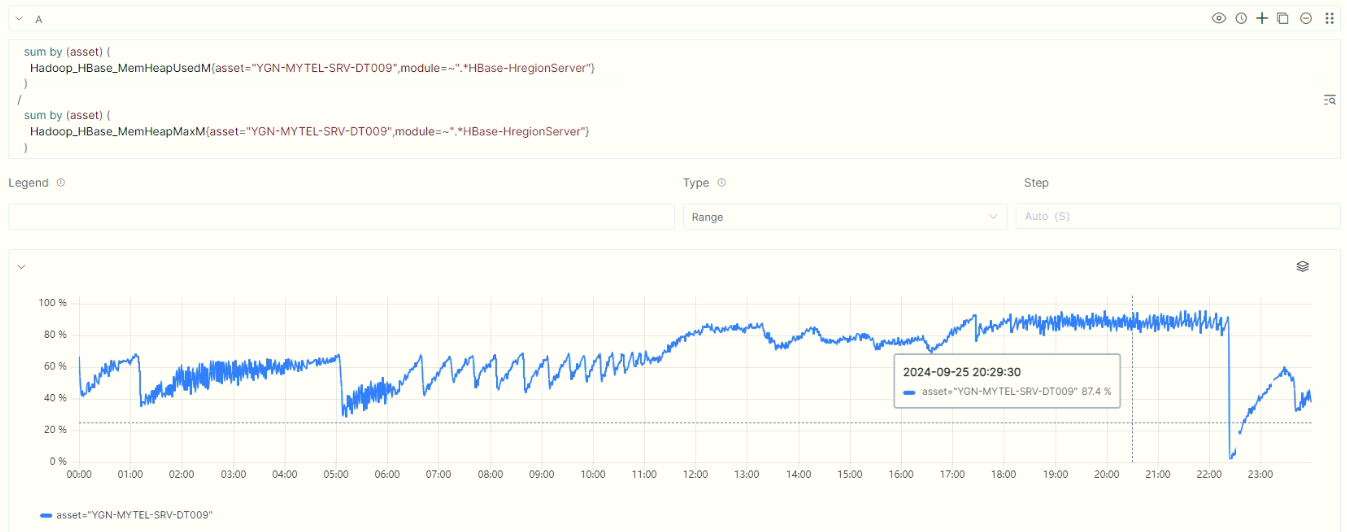Duplicate query A with copy icon
This screenshot has height=532, width=1347.
[x=1283, y=18]
